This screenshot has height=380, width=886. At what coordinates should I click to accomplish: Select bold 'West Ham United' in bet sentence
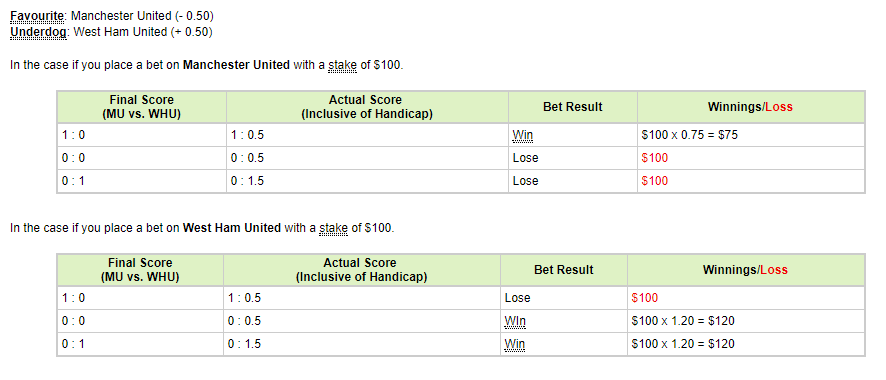coord(232,228)
